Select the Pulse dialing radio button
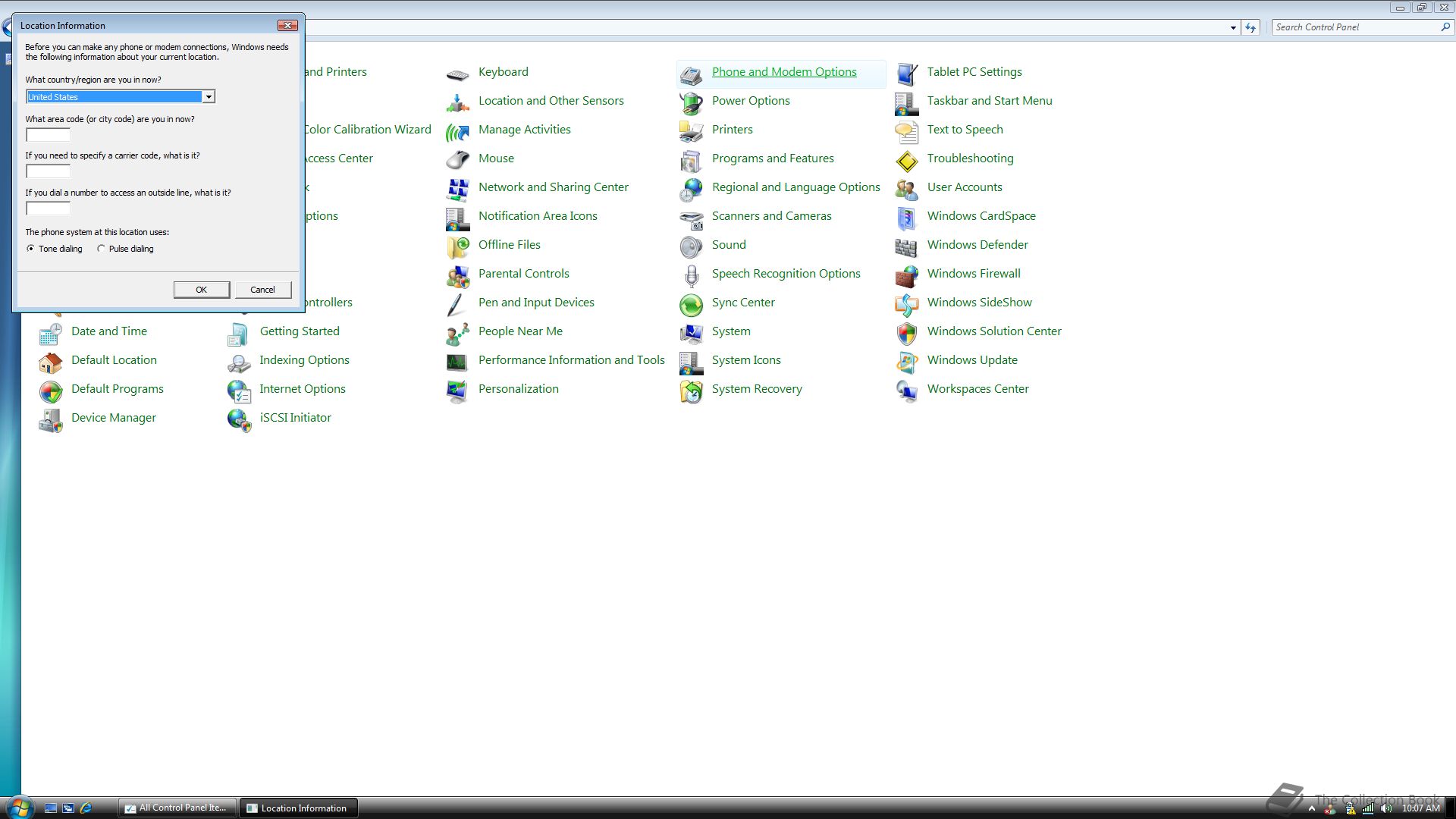1456x819 pixels. [x=101, y=248]
